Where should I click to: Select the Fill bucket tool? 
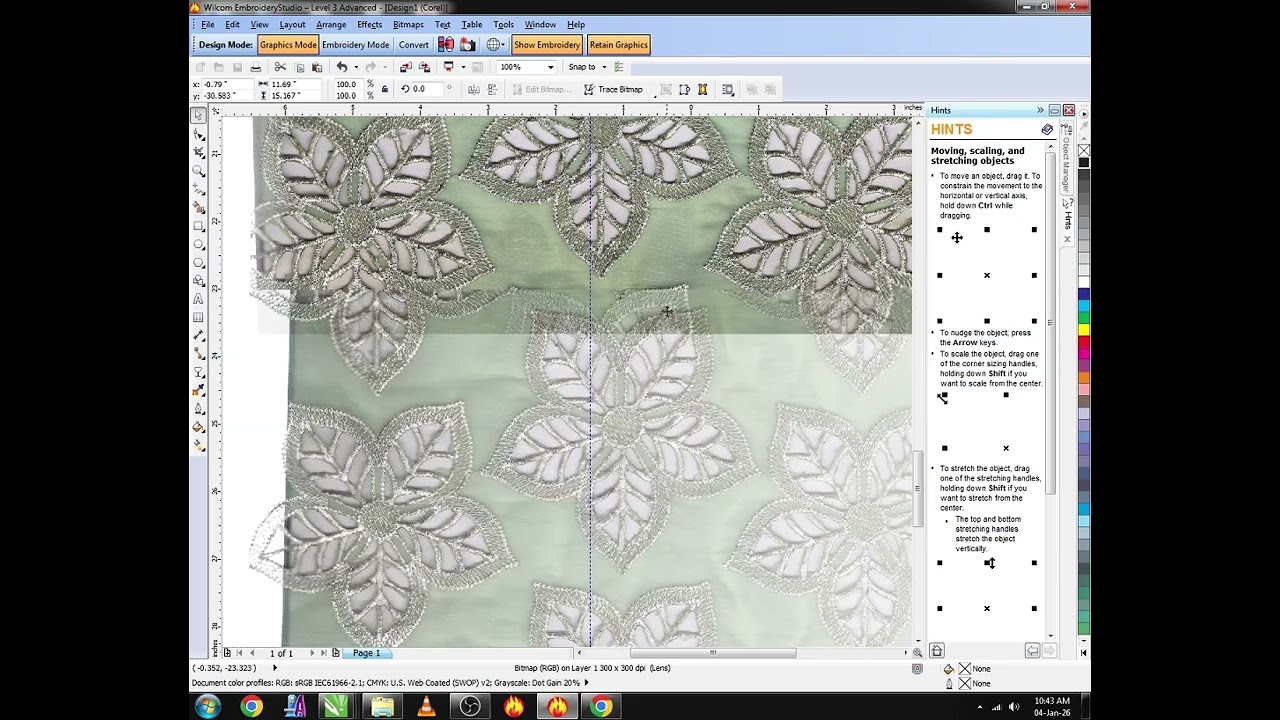[199, 426]
